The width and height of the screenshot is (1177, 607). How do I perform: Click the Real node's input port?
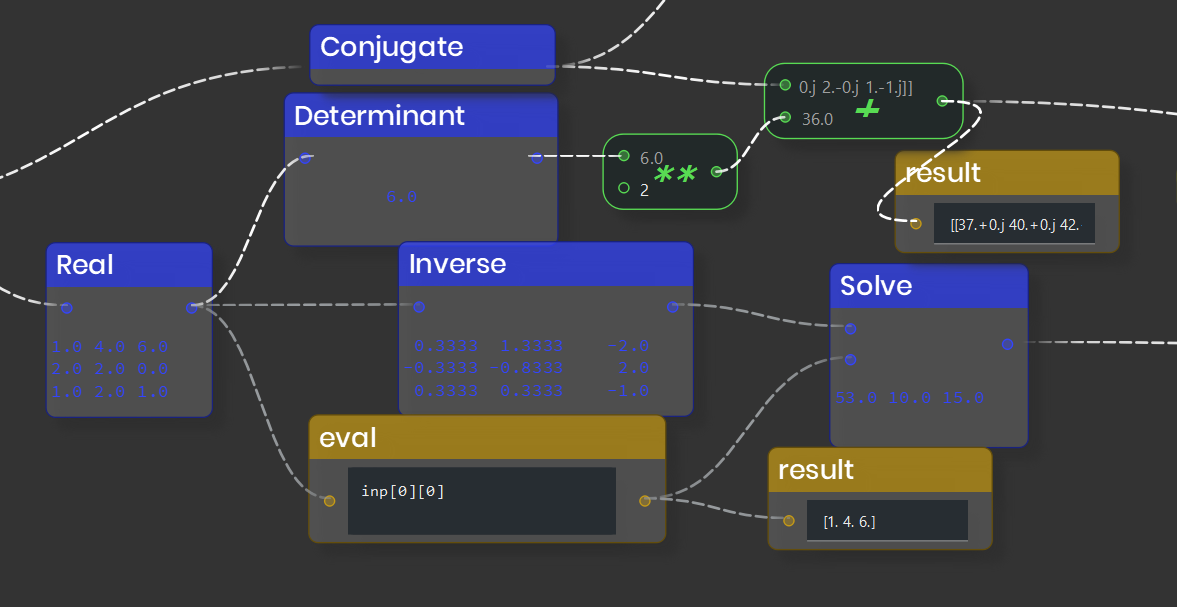click(66, 307)
